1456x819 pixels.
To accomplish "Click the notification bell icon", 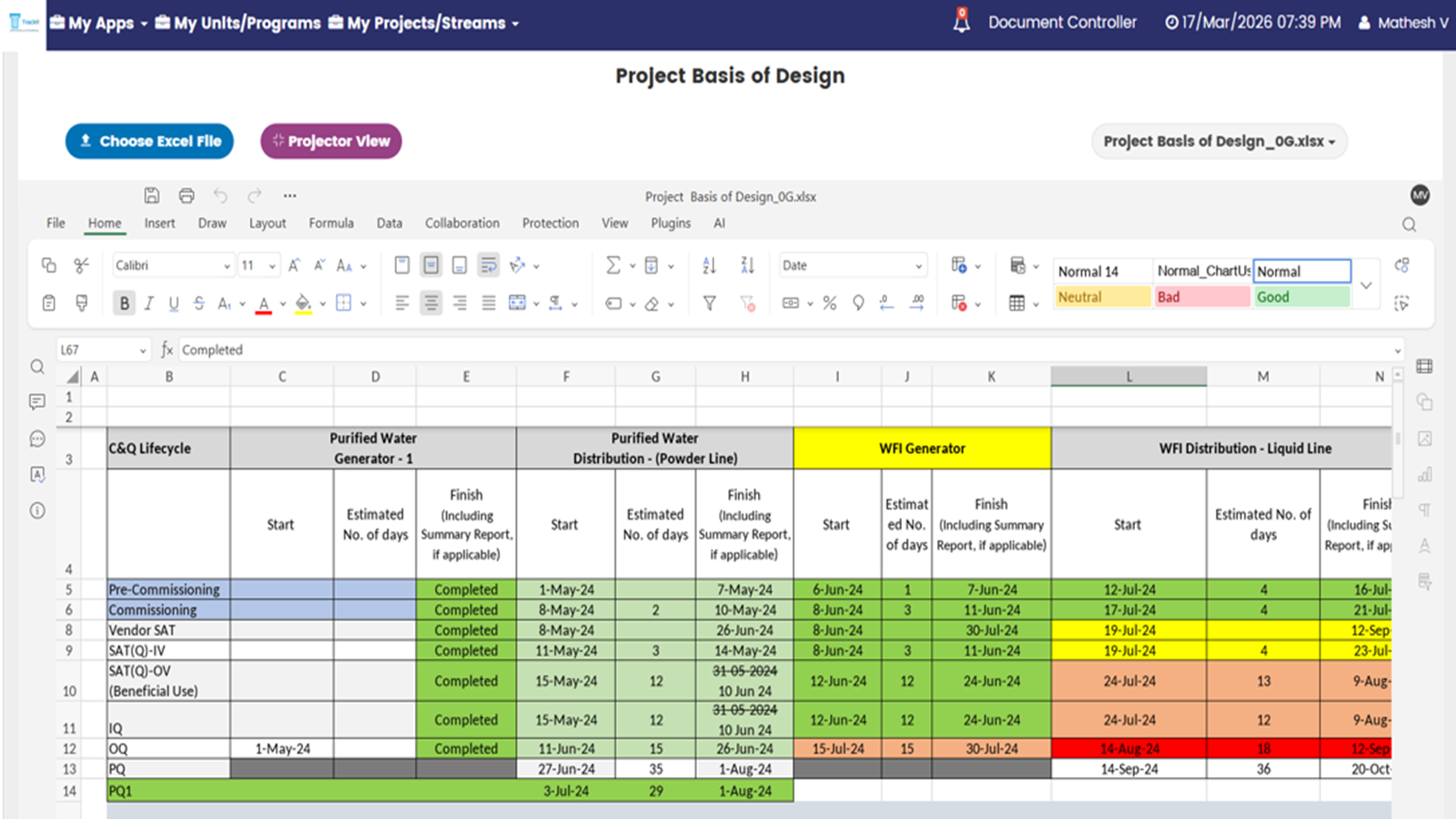I will [x=962, y=22].
